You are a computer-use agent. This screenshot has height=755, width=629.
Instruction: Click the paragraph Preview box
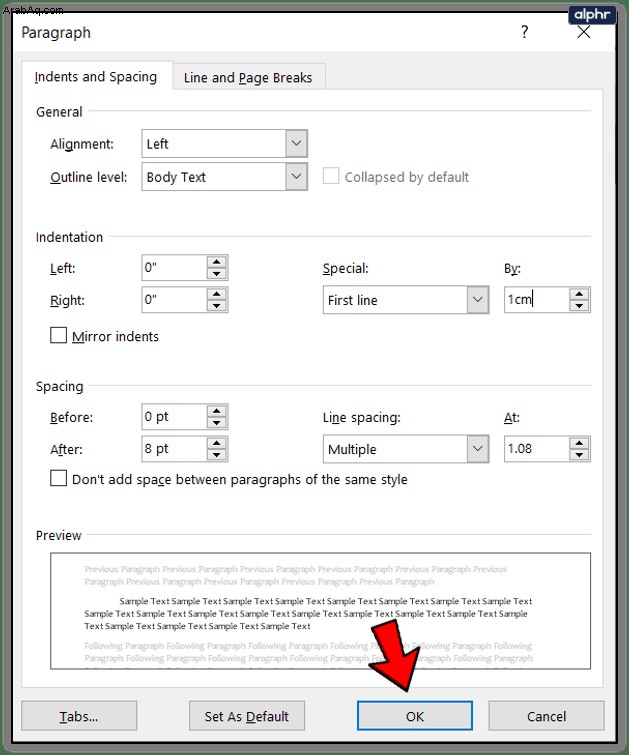coord(320,611)
